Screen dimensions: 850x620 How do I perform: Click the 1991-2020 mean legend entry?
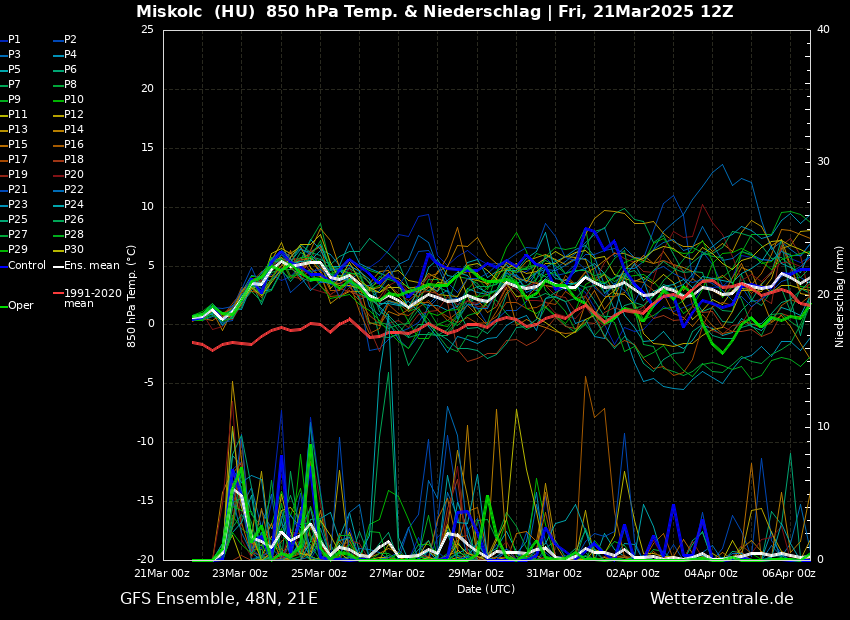[92, 298]
